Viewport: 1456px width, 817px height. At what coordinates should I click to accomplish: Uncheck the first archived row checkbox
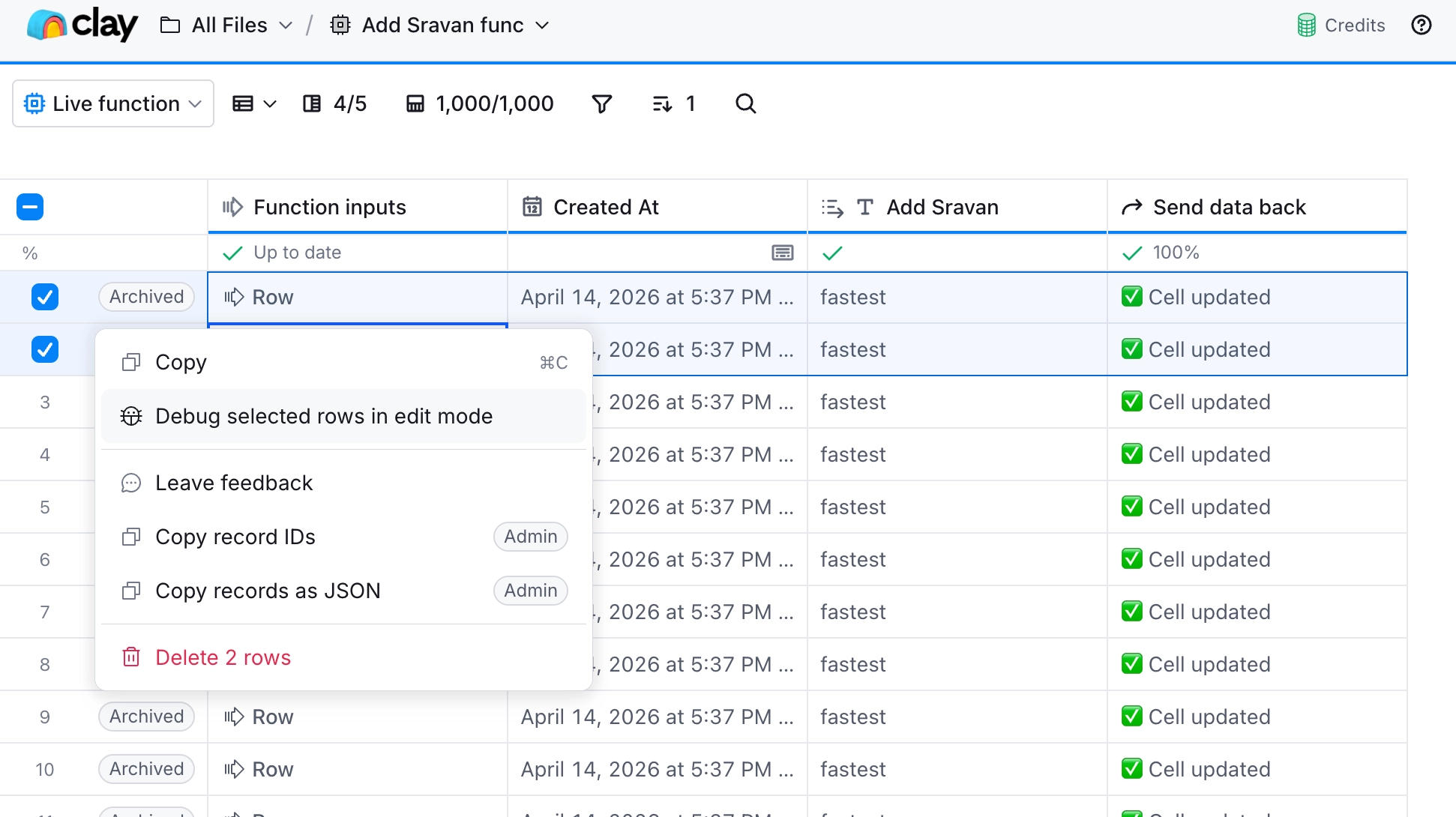[x=45, y=297]
